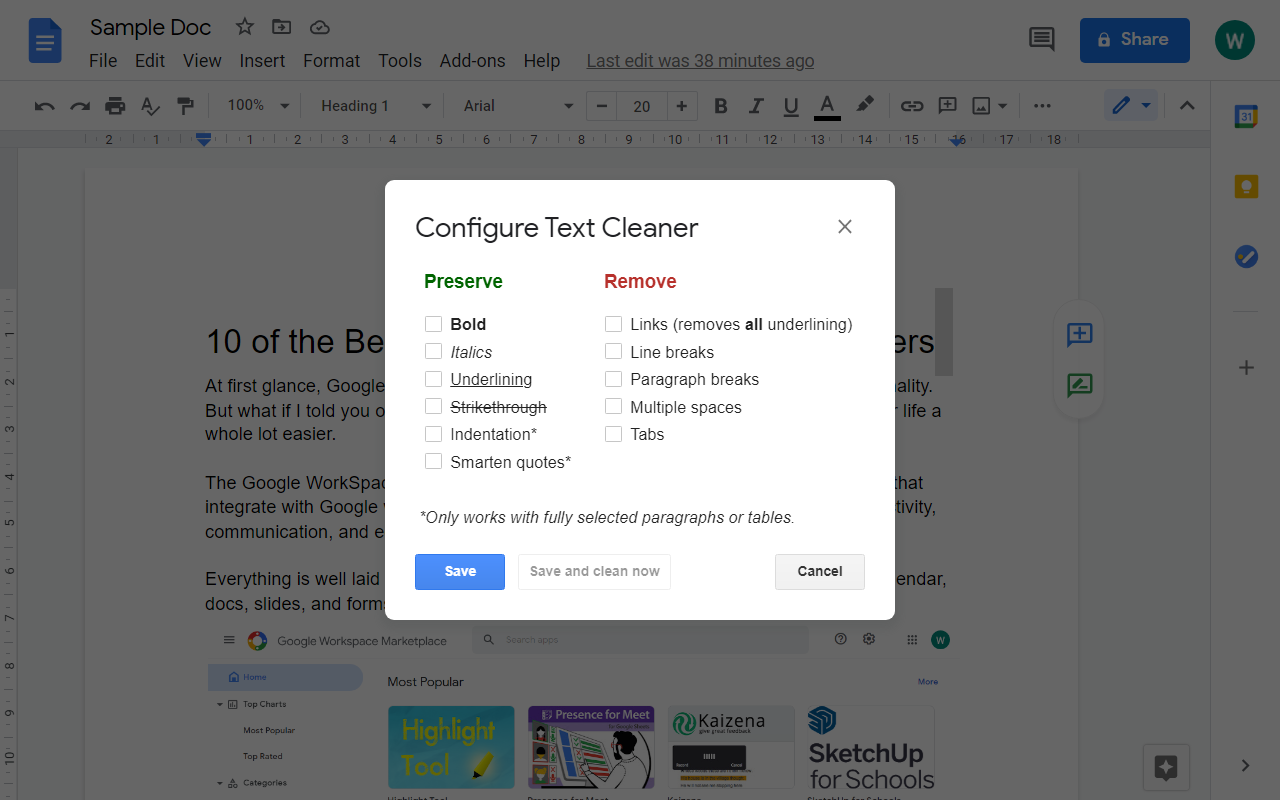Click the Redo arrow
1280x800 pixels.
[x=80, y=106]
